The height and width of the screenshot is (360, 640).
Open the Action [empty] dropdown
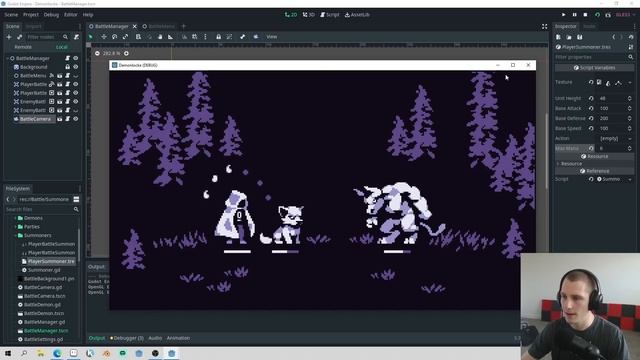(615, 139)
